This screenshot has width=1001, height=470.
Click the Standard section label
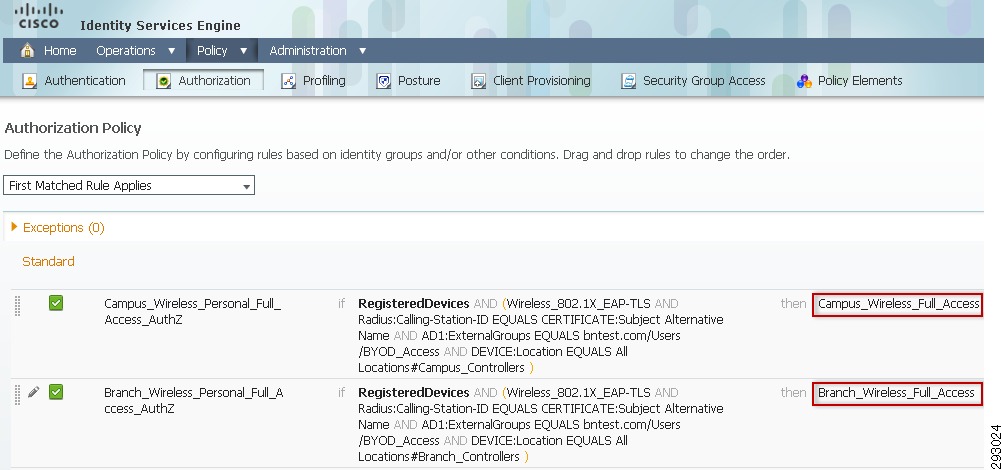[49, 261]
